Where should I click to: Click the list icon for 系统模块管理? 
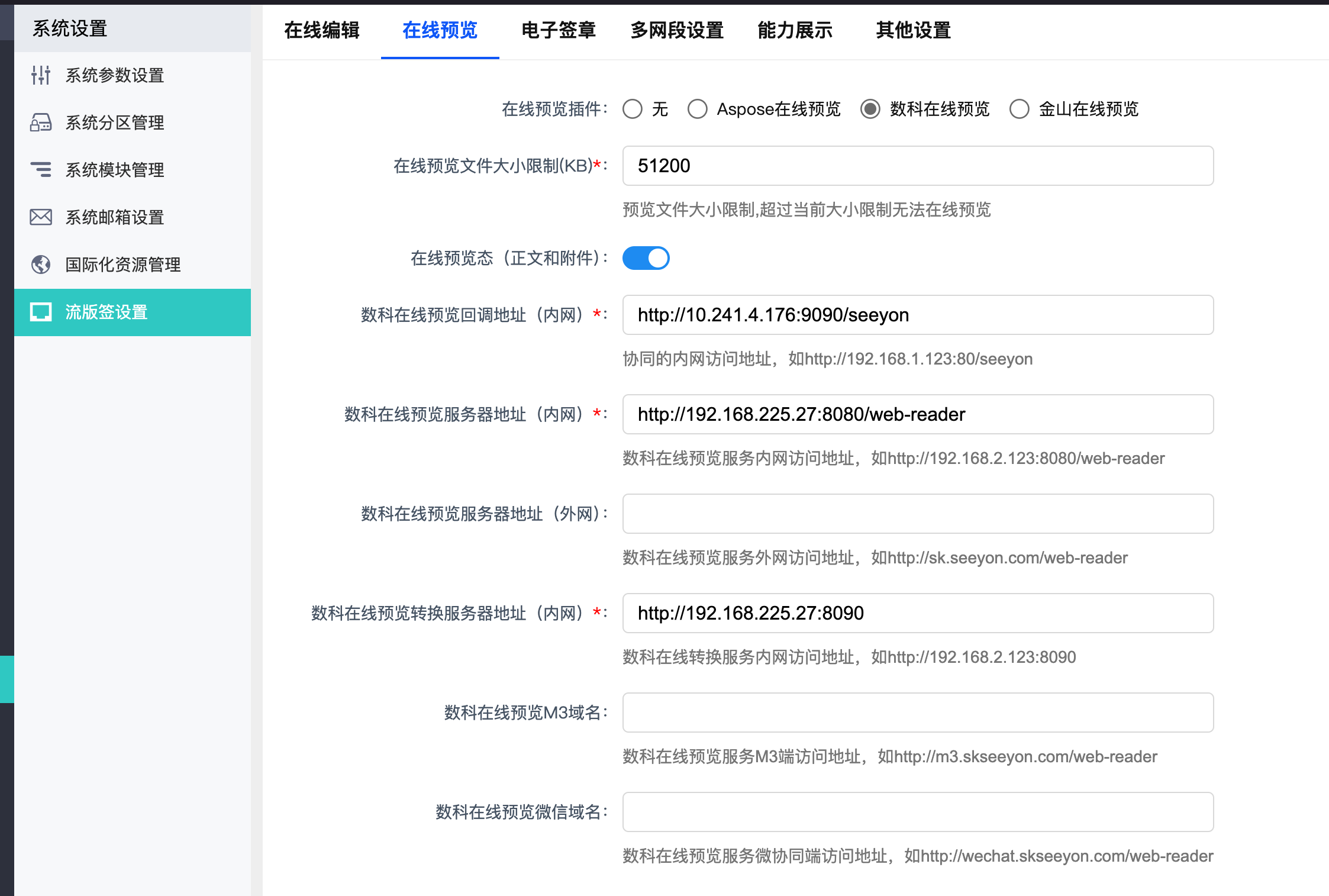41,170
